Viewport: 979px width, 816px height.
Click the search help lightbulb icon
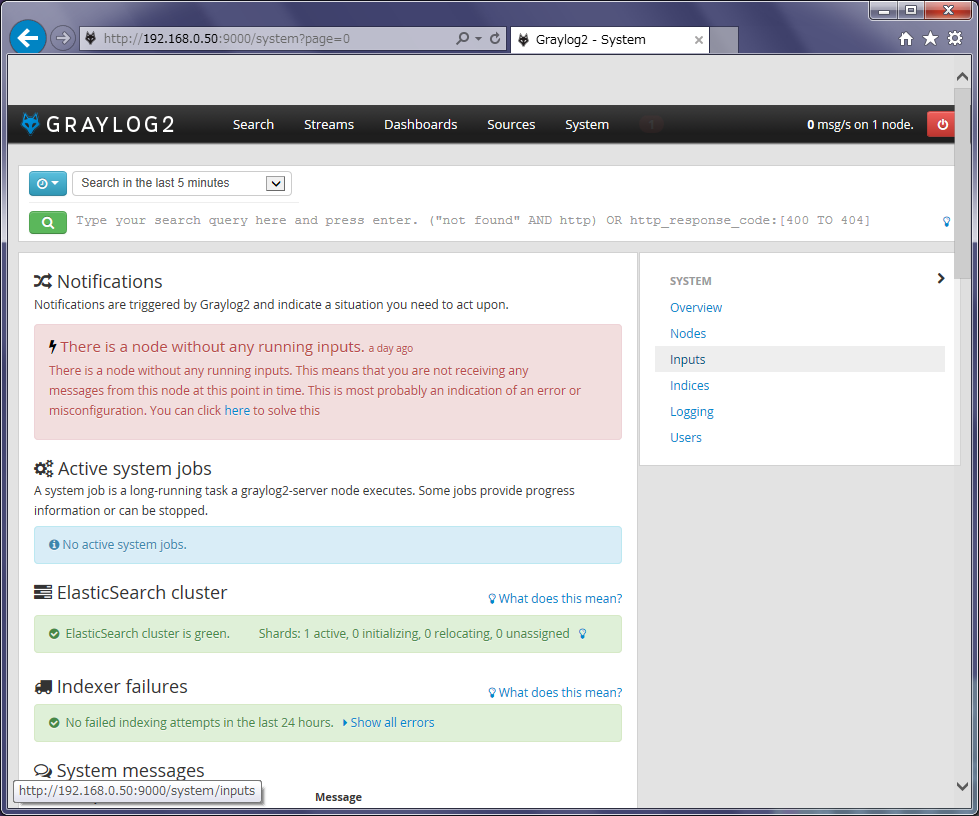pos(947,222)
